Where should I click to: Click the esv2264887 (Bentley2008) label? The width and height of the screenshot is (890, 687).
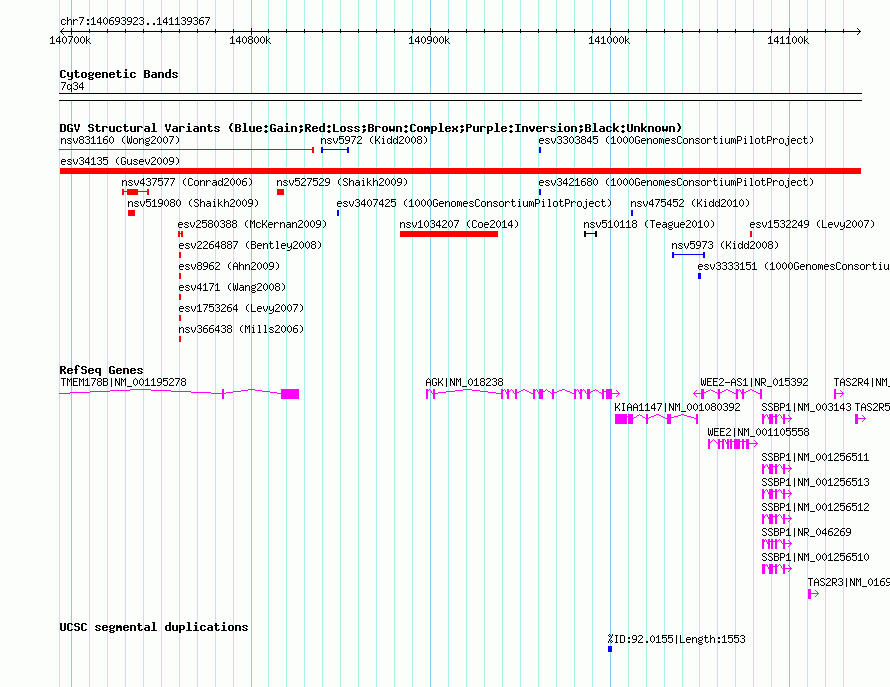(250, 245)
